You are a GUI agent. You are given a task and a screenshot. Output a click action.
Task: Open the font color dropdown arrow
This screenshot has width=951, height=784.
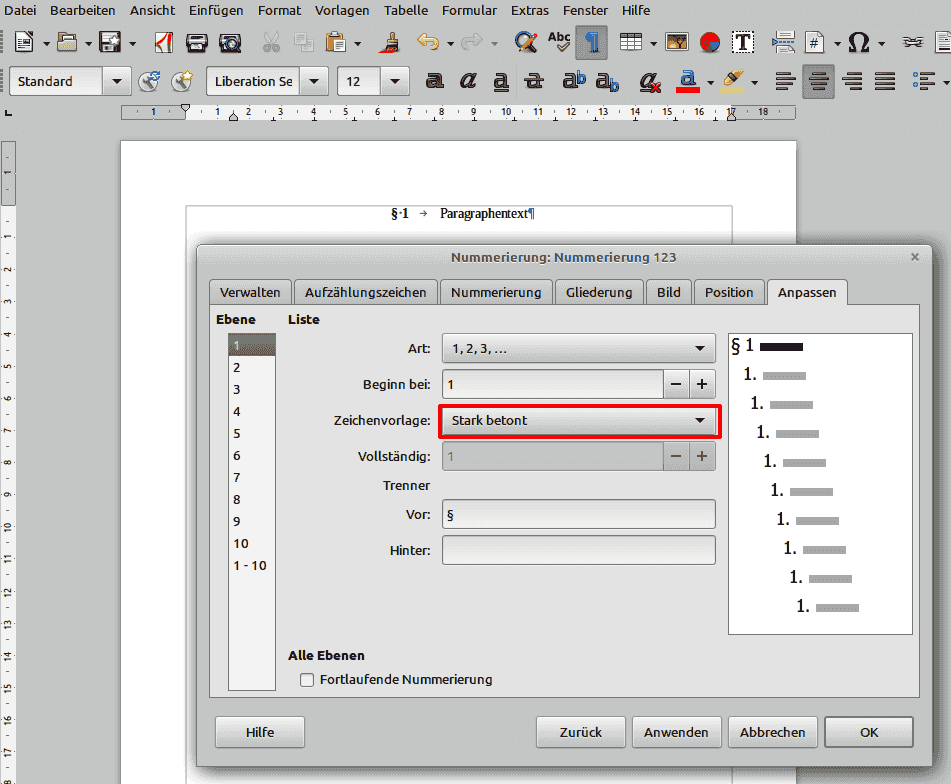point(710,82)
